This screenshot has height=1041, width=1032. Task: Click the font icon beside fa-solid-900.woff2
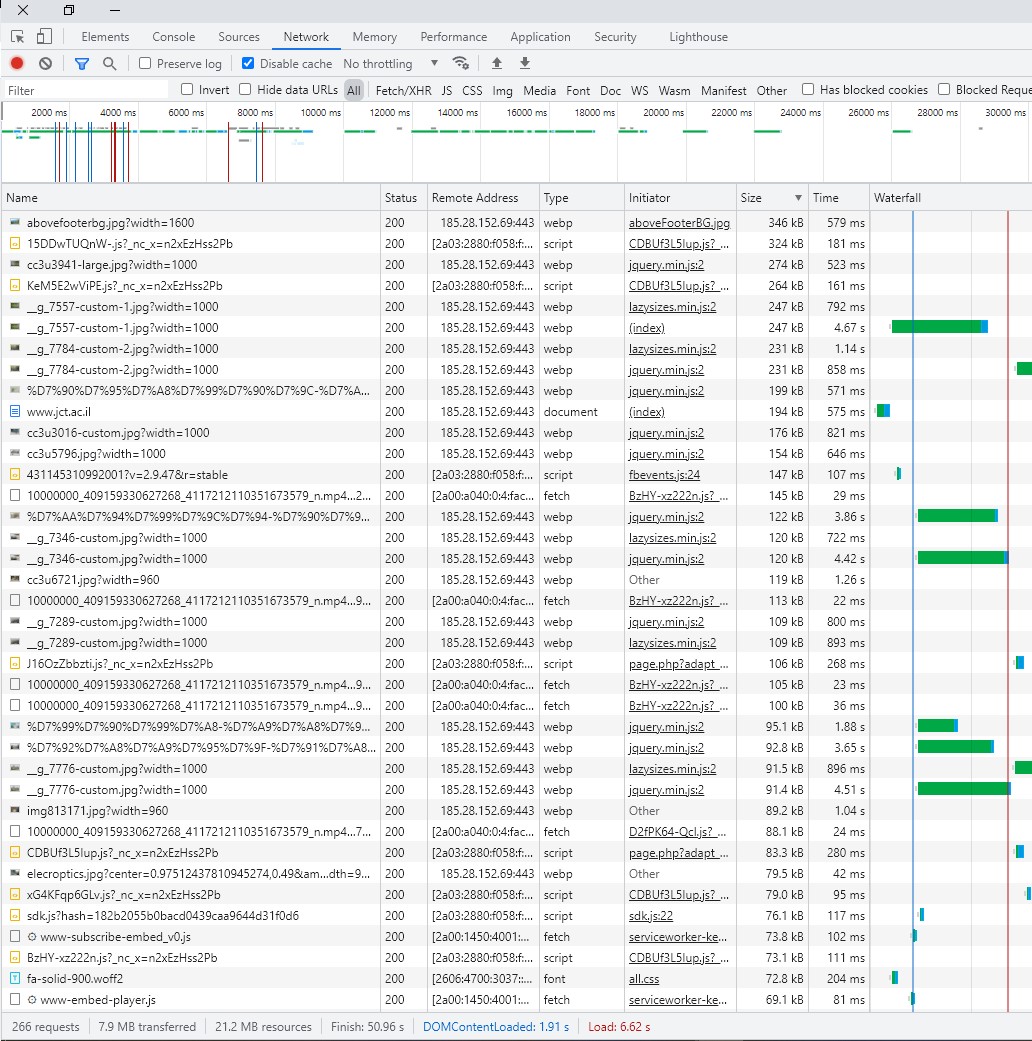[x=15, y=979]
